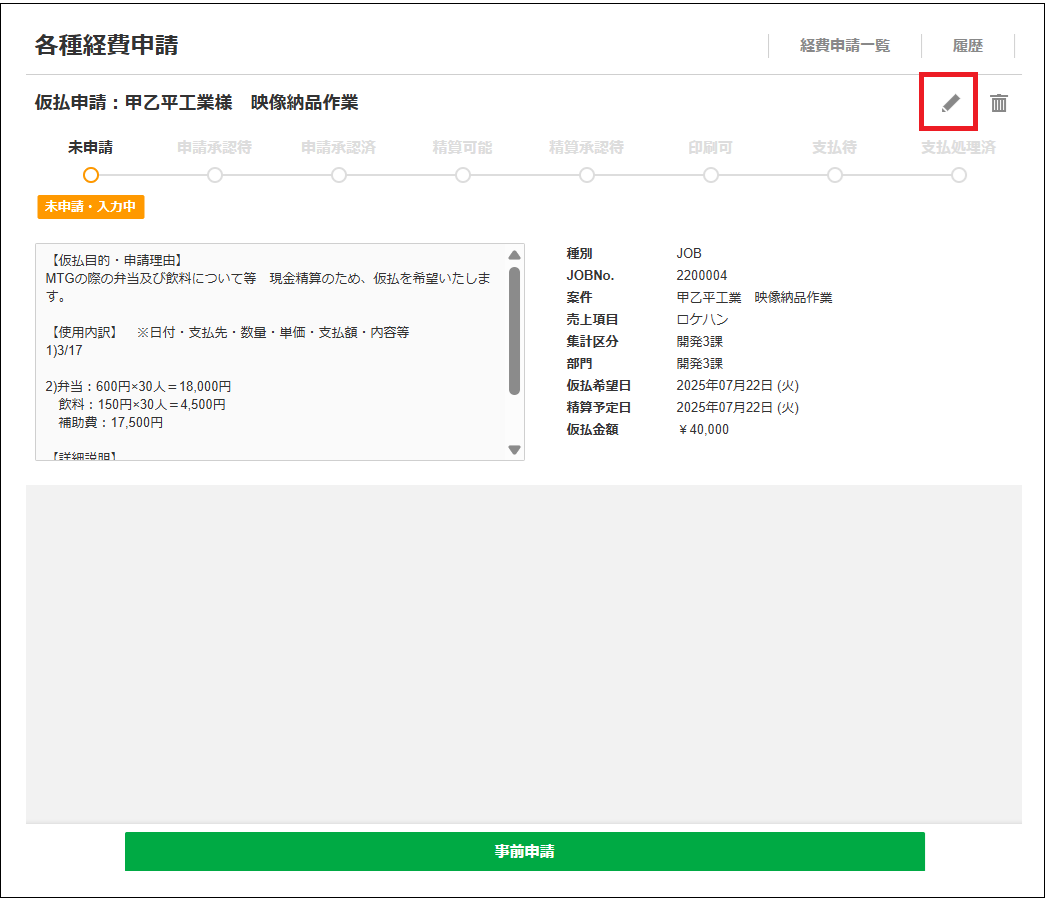Click the 支払処理済 step circle
Image resolution: width=1049 pixels, height=902 pixels.
959,175
